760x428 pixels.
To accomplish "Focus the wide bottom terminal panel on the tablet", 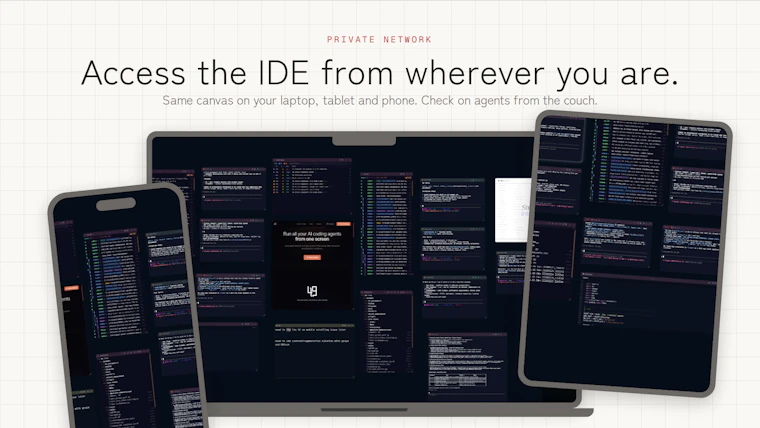I will click(648, 301).
